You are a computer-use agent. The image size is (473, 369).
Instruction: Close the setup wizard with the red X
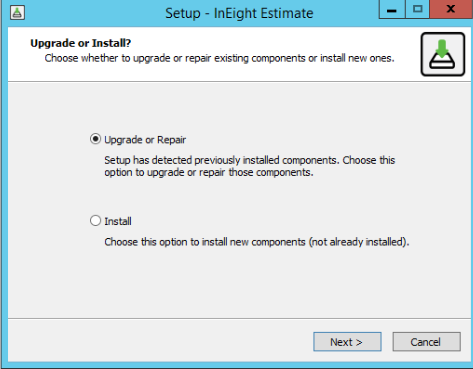[451, 9]
